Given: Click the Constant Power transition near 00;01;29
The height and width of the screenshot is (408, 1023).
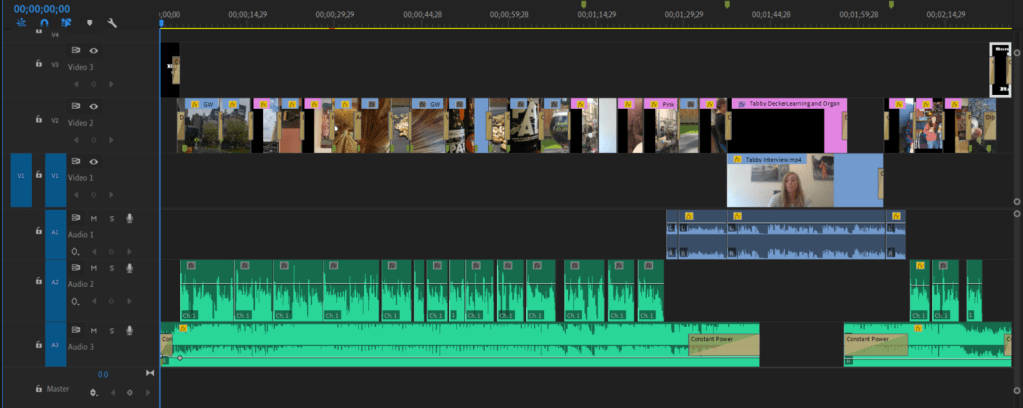Looking at the screenshot, I should coord(723,344).
